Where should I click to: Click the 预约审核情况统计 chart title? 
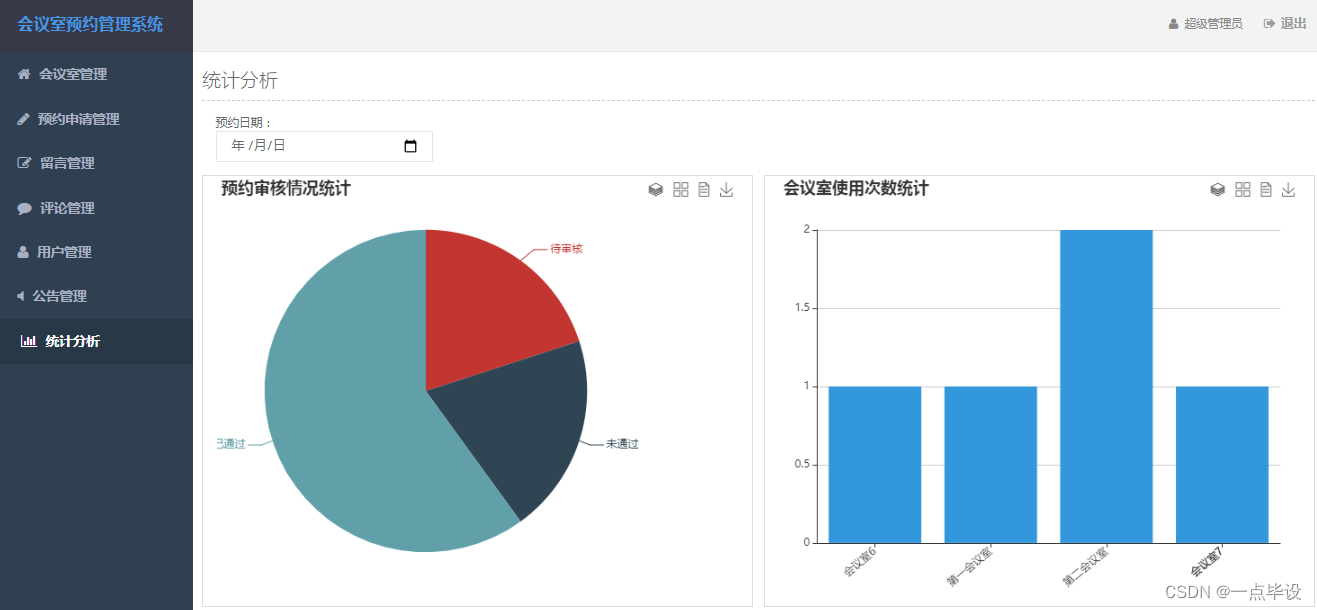tap(286, 188)
